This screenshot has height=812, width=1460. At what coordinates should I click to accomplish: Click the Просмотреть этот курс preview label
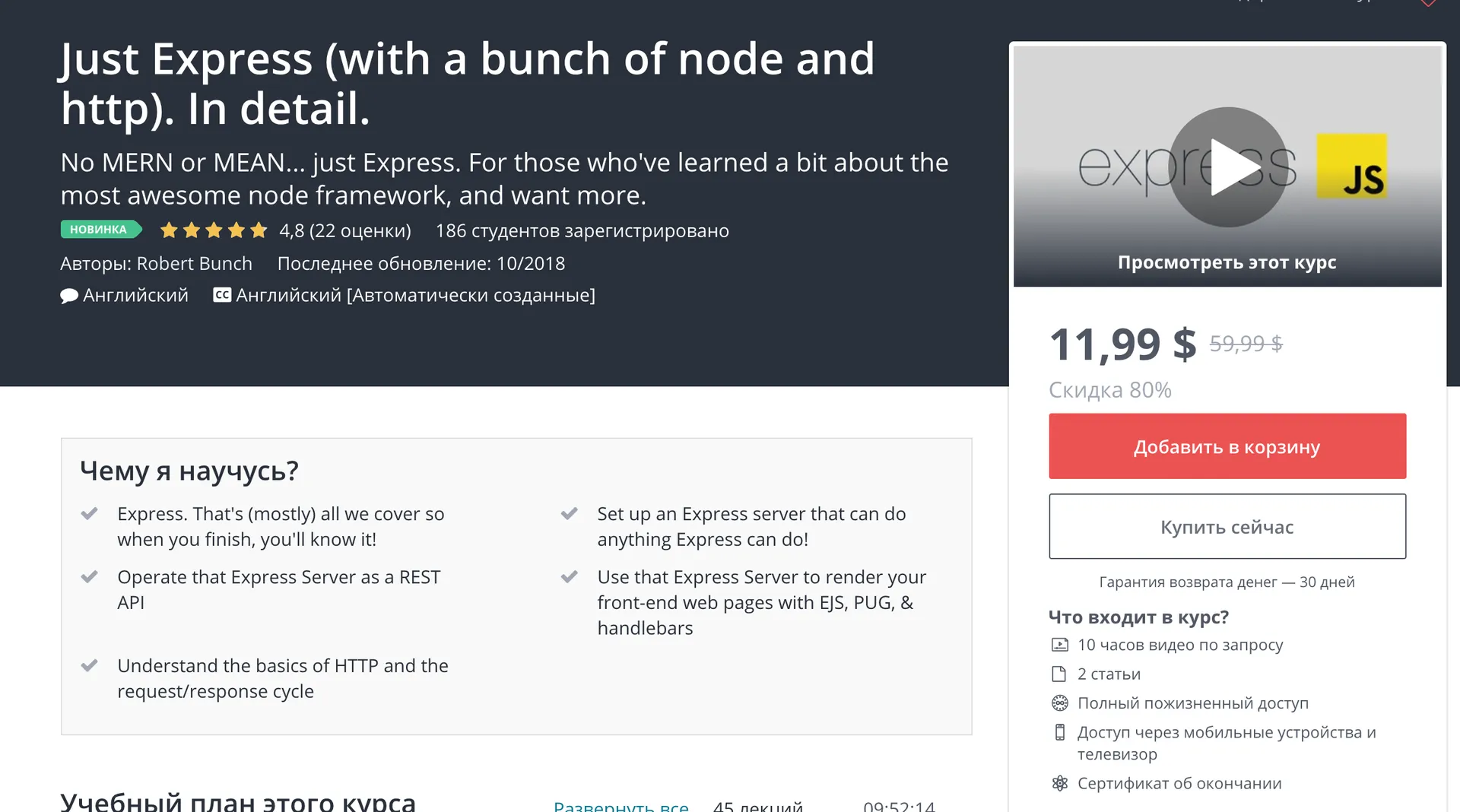click(x=1227, y=262)
